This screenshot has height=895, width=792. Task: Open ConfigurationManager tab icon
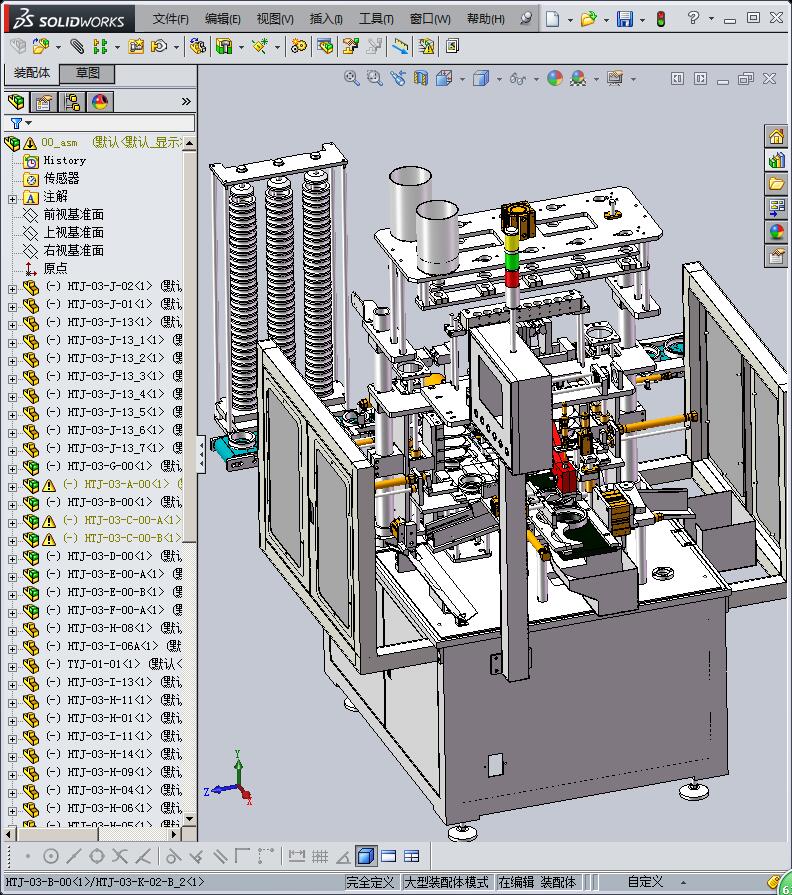[x=72, y=102]
